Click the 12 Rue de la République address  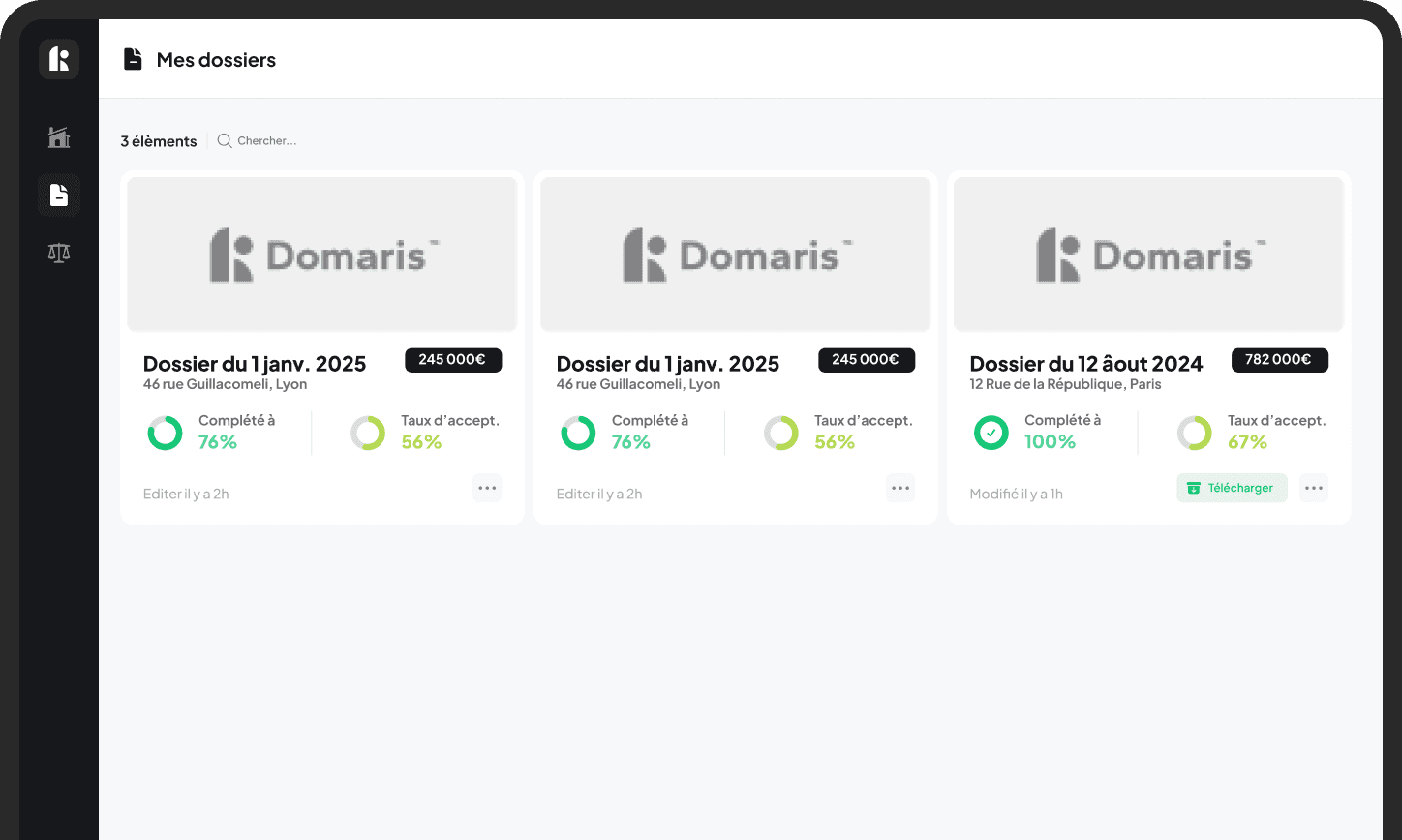coord(1065,384)
